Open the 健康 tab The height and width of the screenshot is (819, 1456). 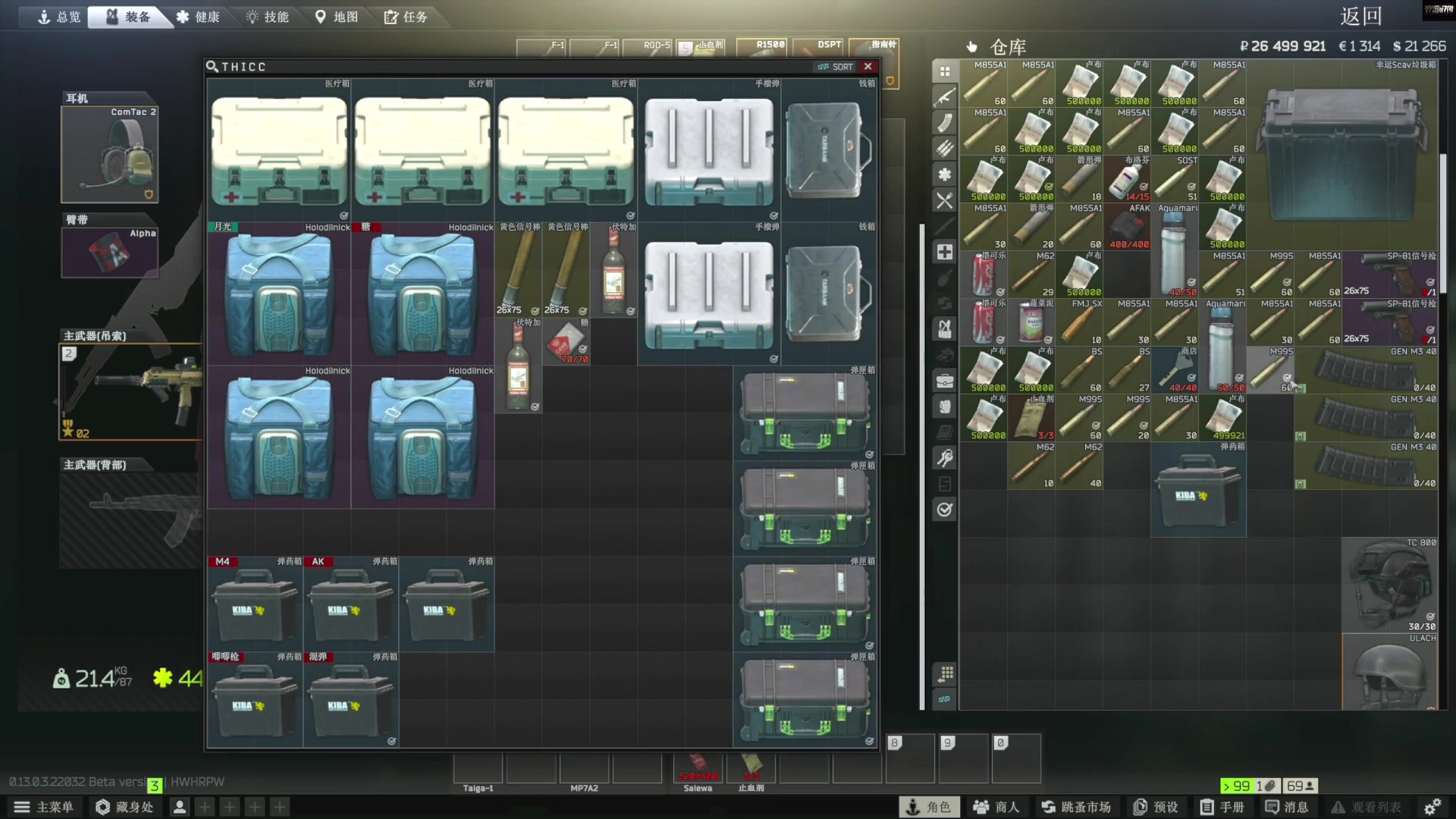coord(199,17)
